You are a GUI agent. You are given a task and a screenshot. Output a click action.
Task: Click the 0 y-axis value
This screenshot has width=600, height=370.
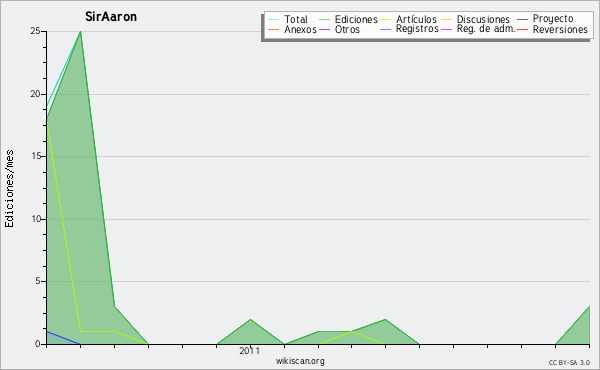(x=38, y=344)
